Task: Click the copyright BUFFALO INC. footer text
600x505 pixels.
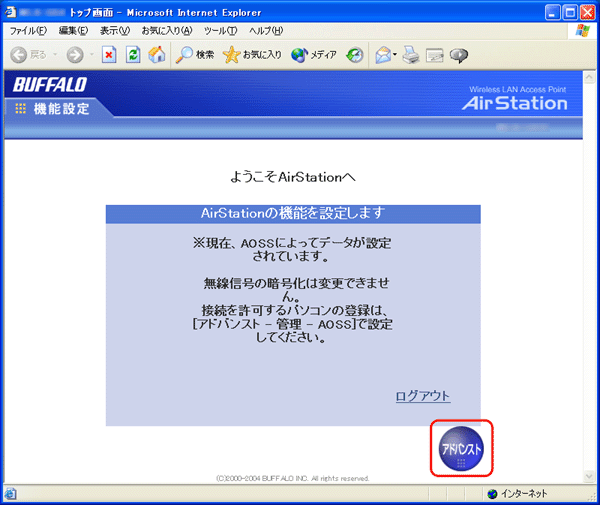Action: click(x=293, y=478)
